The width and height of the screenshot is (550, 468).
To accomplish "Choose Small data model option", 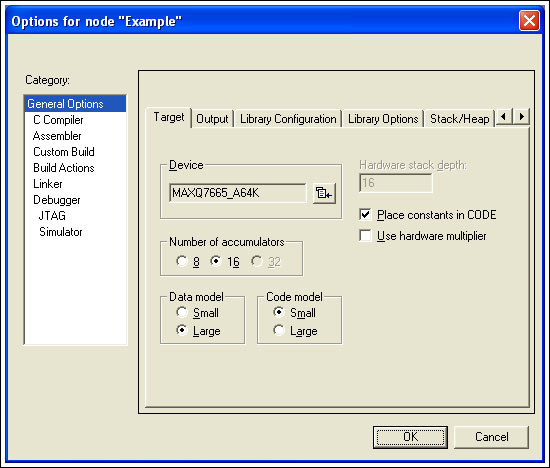I will click(182, 312).
